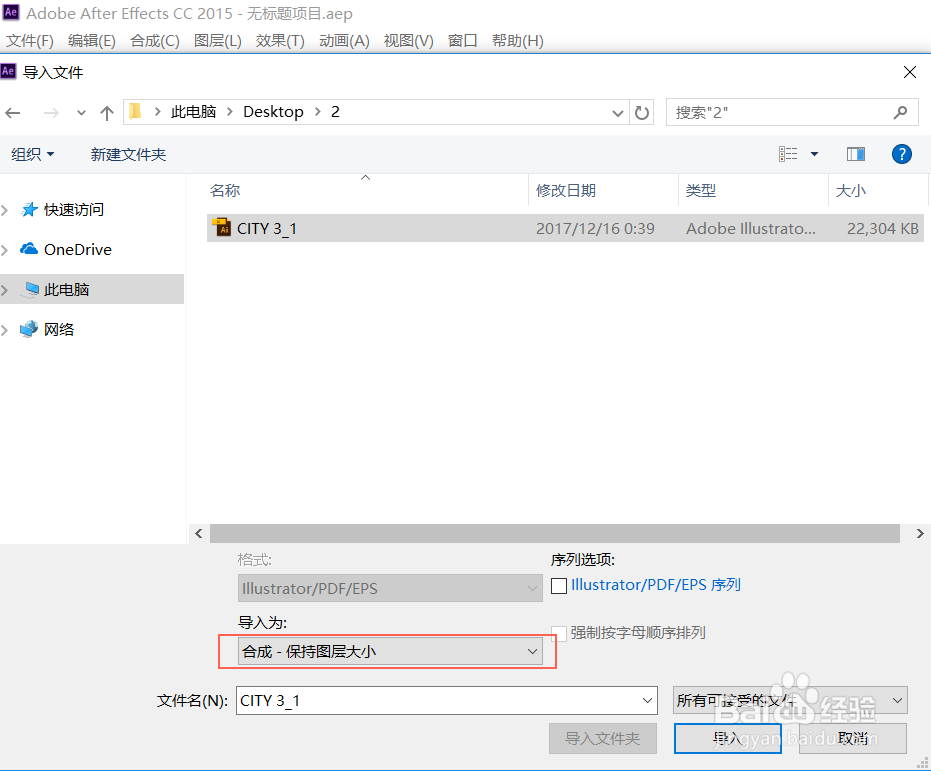931x771 pixels.
Task: Go up to the parent folder
Action: tap(107, 112)
